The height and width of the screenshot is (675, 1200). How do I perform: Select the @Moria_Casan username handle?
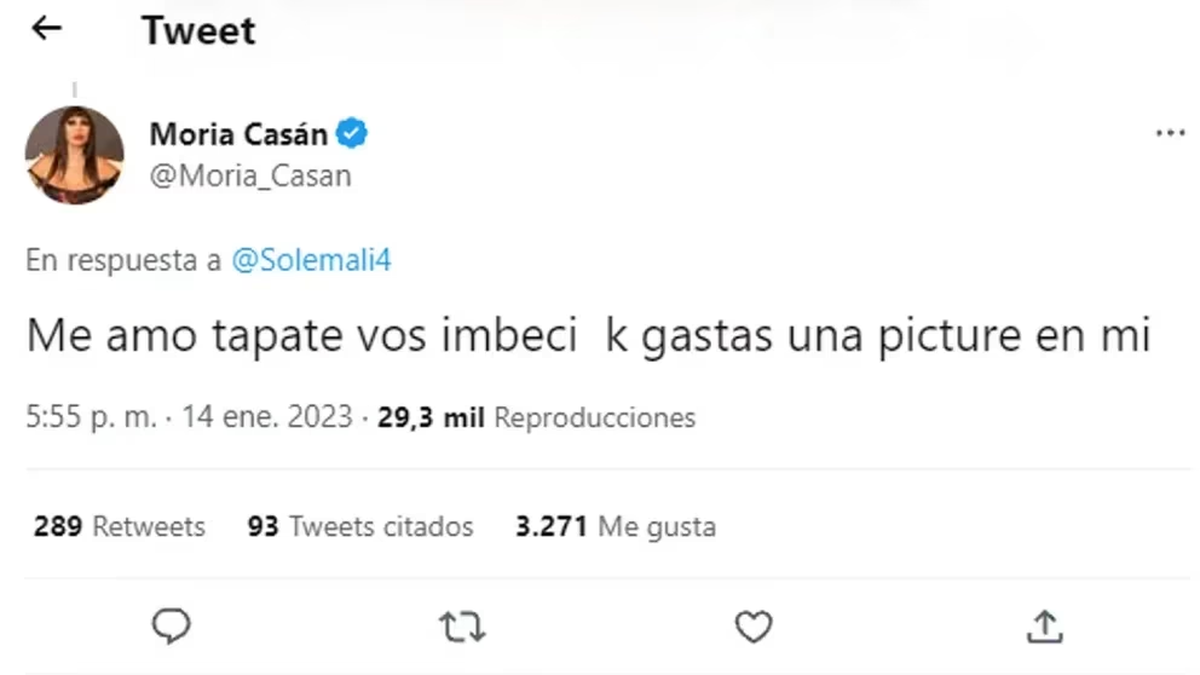pyautogui.click(x=251, y=175)
